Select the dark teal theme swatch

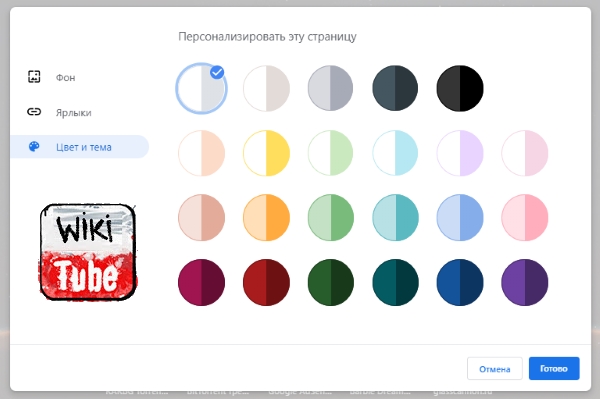pyautogui.click(x=395, y=282)
